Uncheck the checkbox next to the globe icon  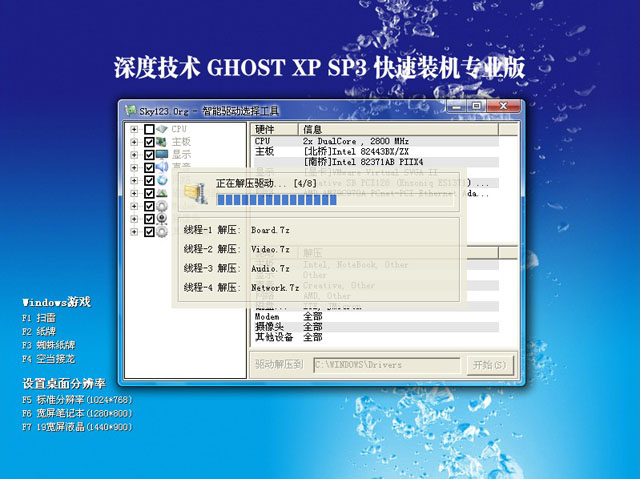click(149, 180)
